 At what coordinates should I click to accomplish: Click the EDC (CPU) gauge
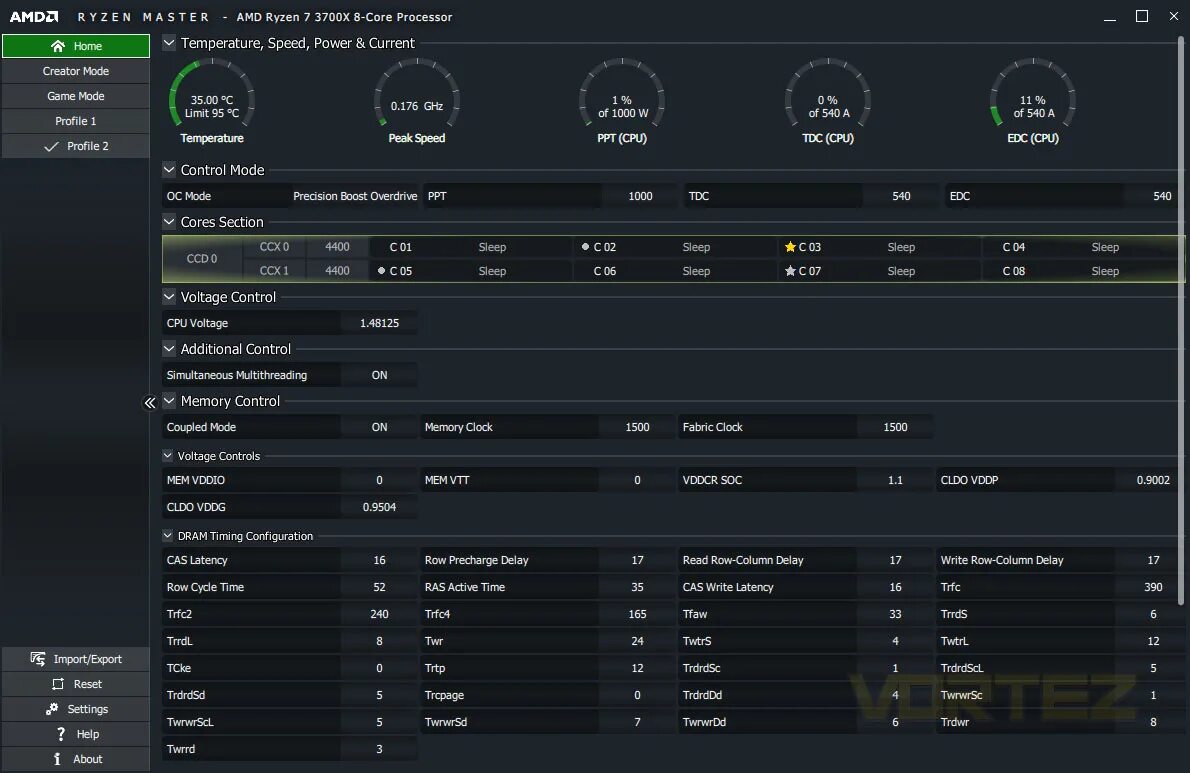[1033, 99]
